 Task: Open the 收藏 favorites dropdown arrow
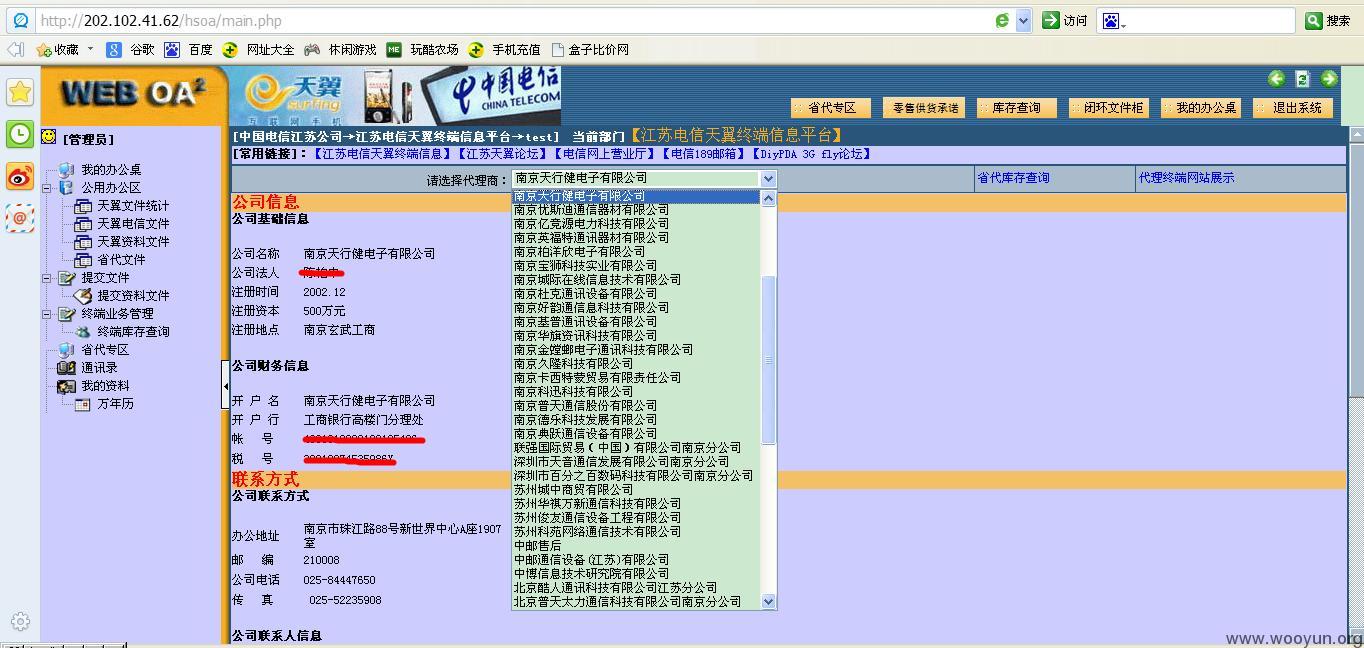click(90, 48)
